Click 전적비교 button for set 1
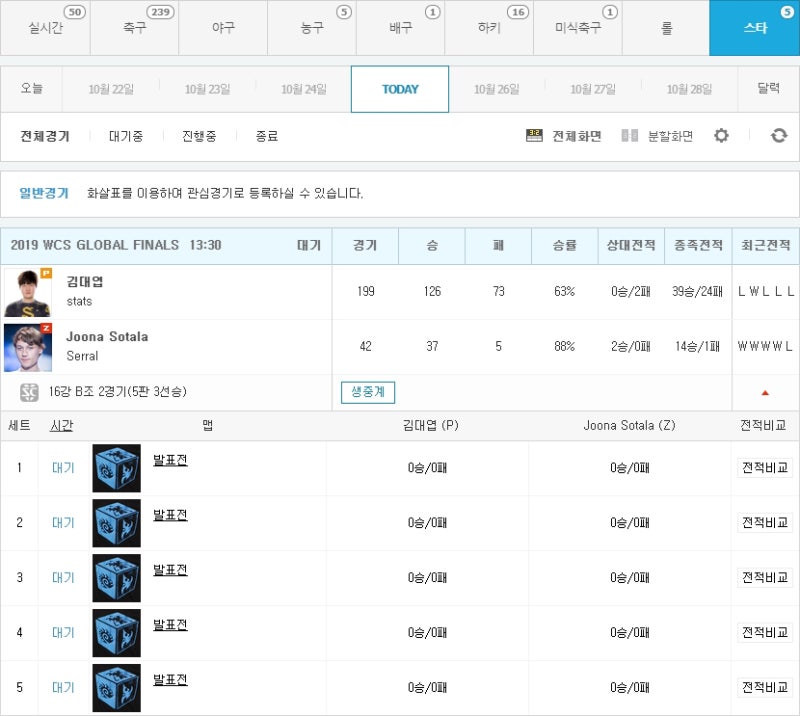This screenshot has width=800, height=716. pyautogui.click(x=765, y=467)
